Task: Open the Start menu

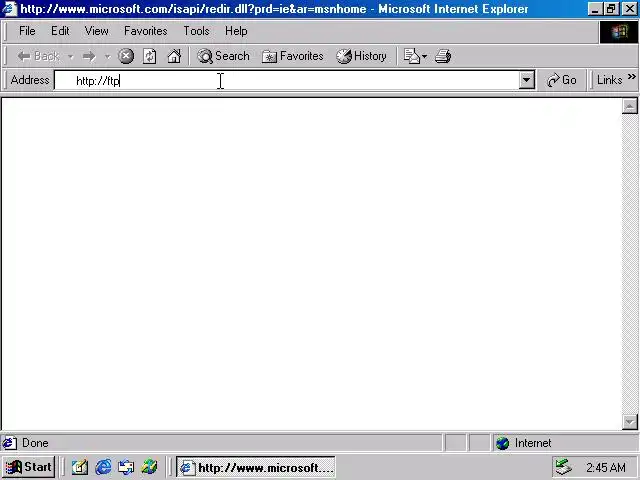Action: [29, 467]
